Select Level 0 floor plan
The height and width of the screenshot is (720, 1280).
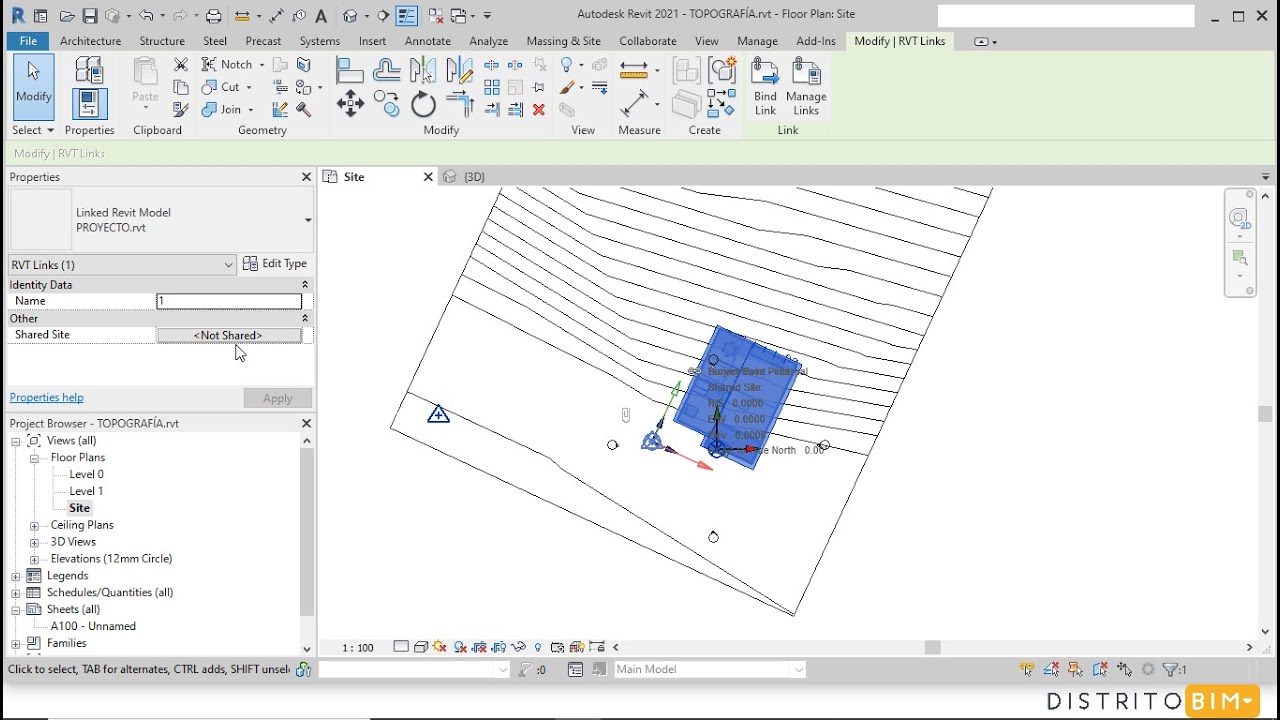coord(86,475)
